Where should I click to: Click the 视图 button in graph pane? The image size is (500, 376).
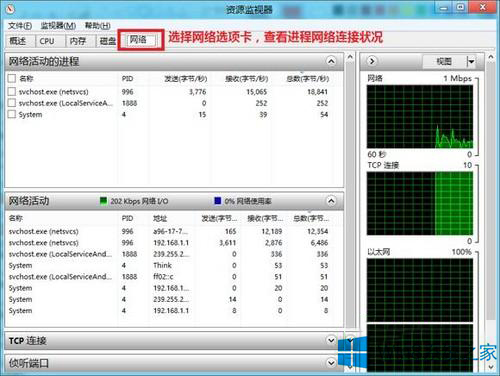pyautogui.click(x=444, y=62)
